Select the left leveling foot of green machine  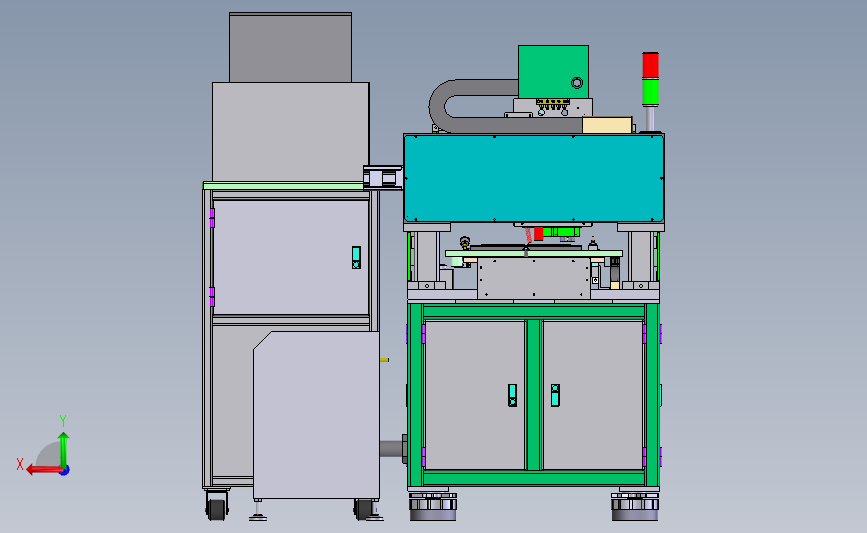point(433,506)
